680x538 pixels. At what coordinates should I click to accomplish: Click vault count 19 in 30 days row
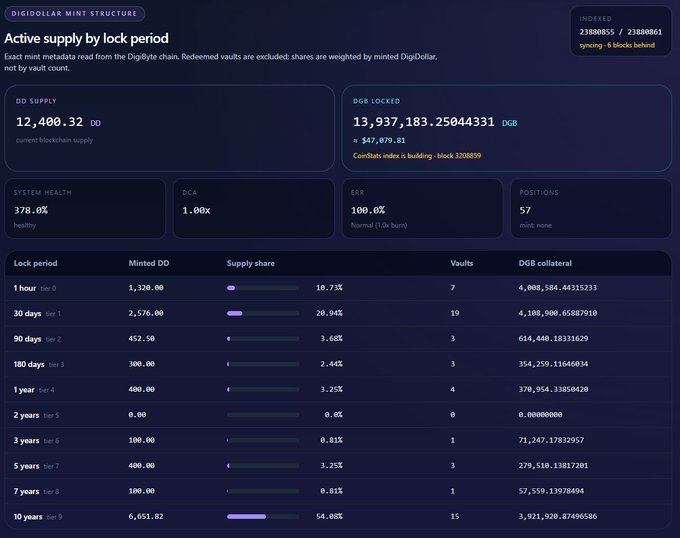click(454, 313)
